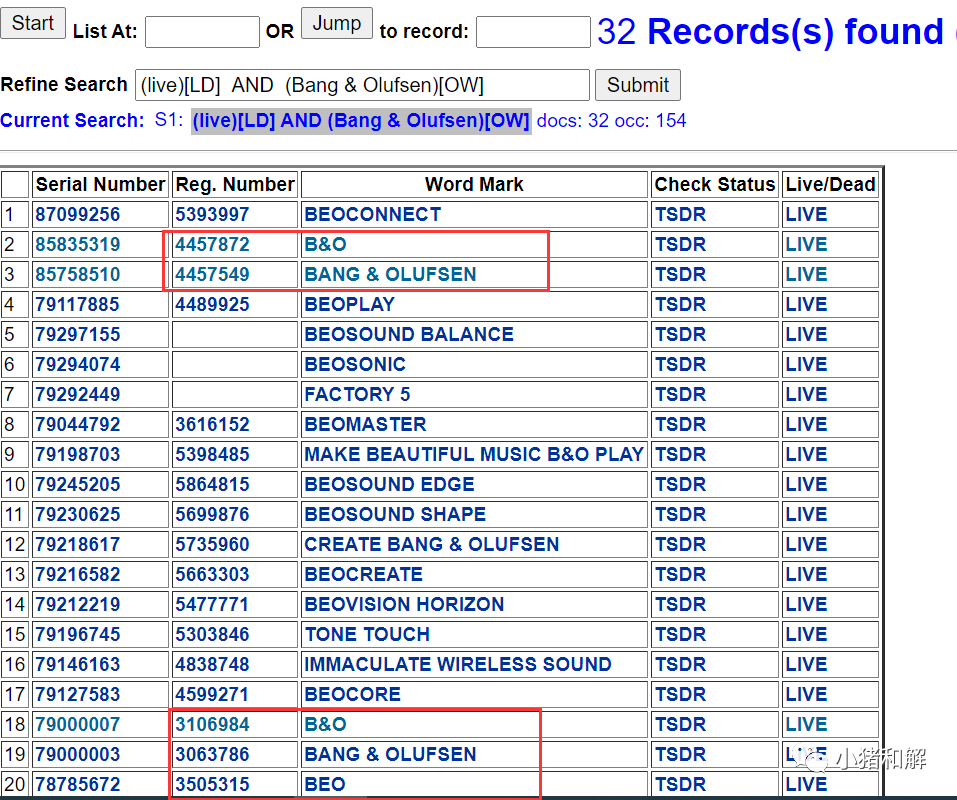Open registration number 5303846

point(212,634)
